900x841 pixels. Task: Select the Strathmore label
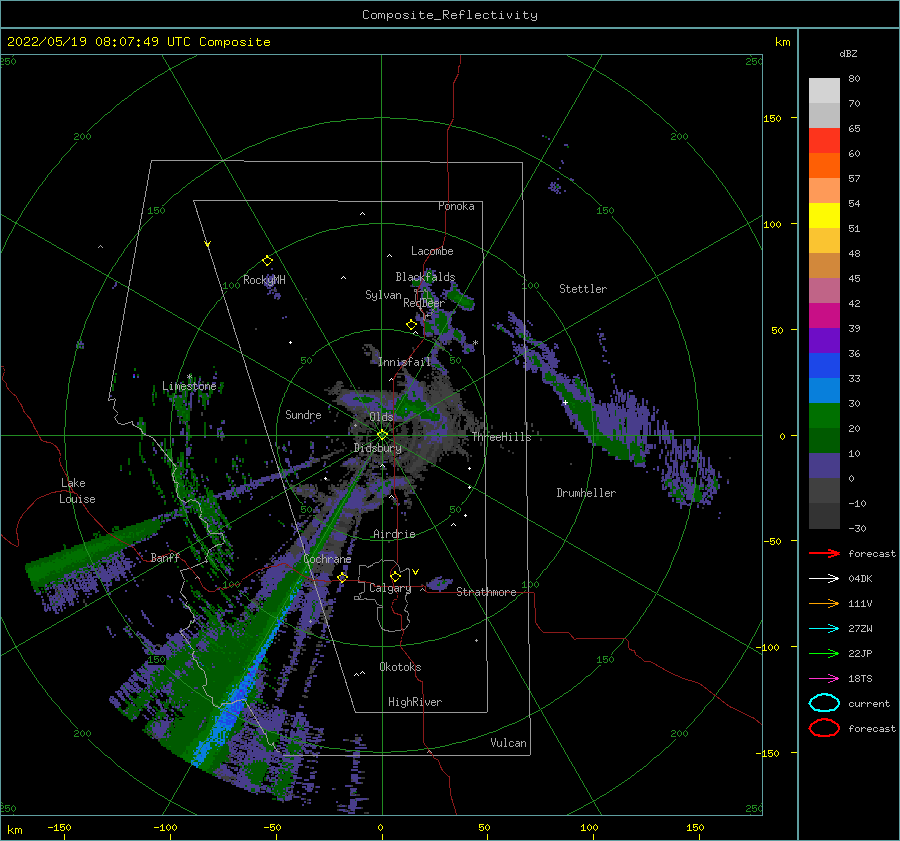pyautogui.click(x=486, y=592)
